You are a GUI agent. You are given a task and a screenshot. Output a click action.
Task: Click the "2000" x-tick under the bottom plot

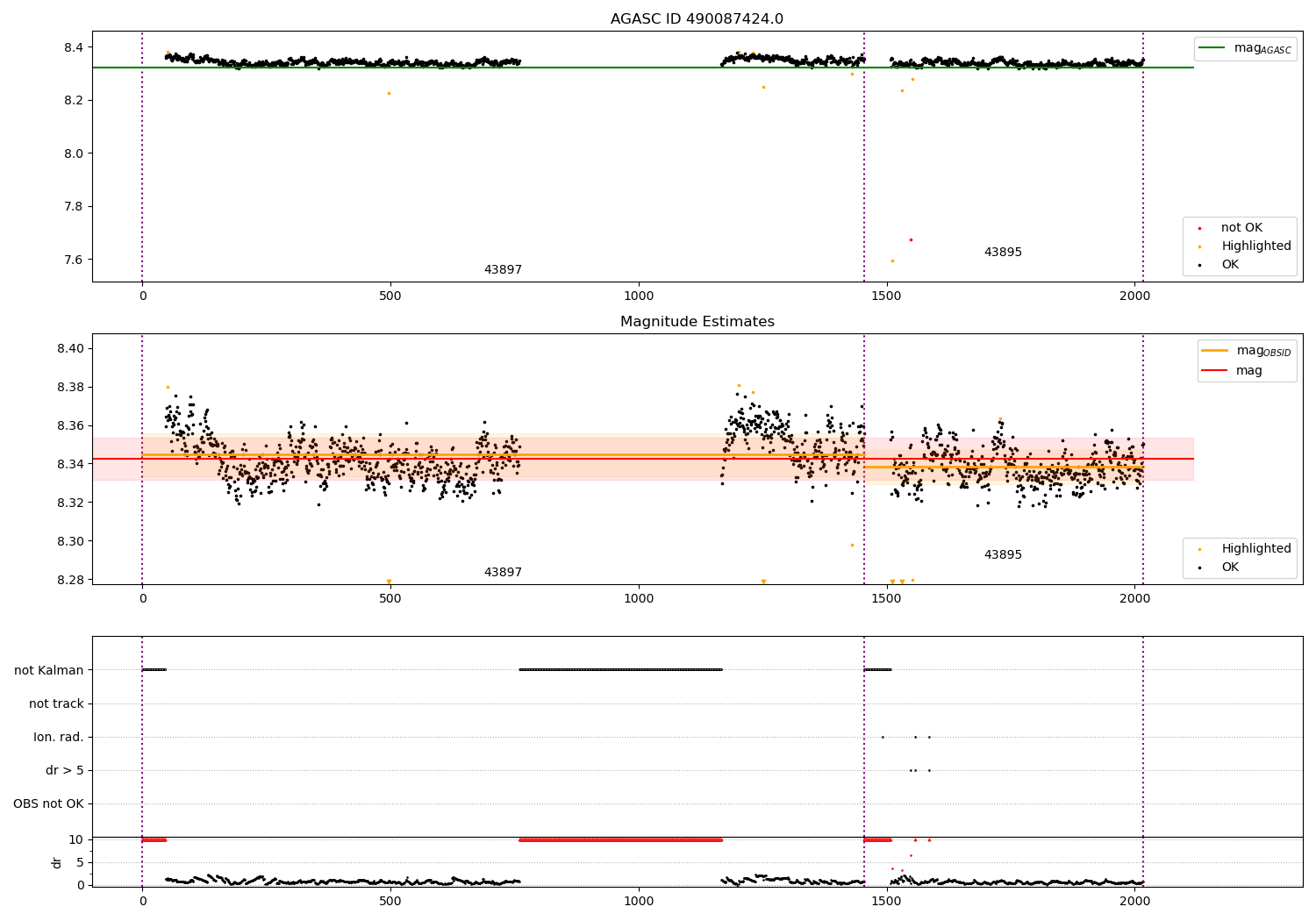click(1135, 900)
